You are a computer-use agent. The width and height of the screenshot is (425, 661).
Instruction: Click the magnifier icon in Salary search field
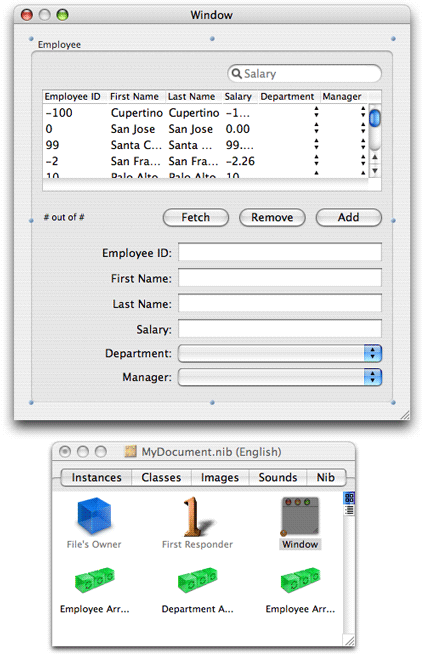[237, 73]
